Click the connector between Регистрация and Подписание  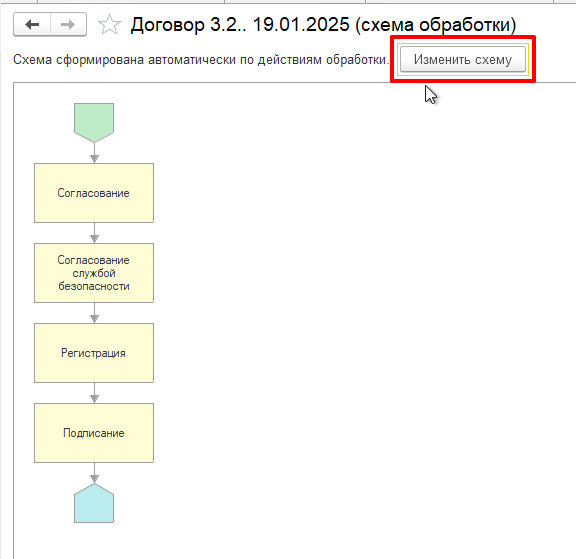click(94, 393)
